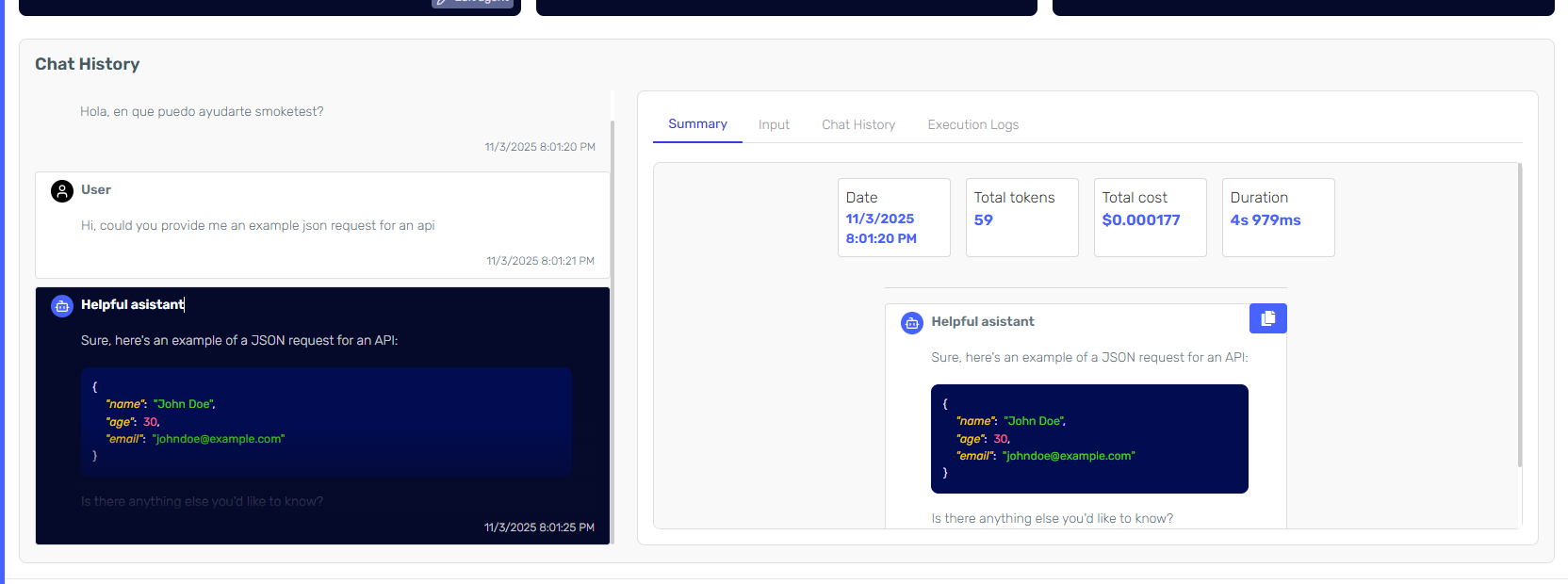Open the Input tab

(774, 124)
